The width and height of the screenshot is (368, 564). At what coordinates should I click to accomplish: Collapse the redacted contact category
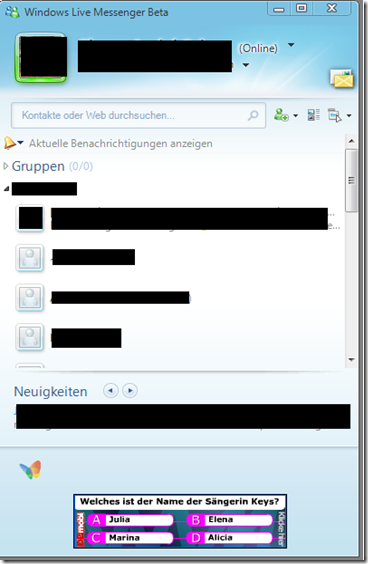[6, 188]
